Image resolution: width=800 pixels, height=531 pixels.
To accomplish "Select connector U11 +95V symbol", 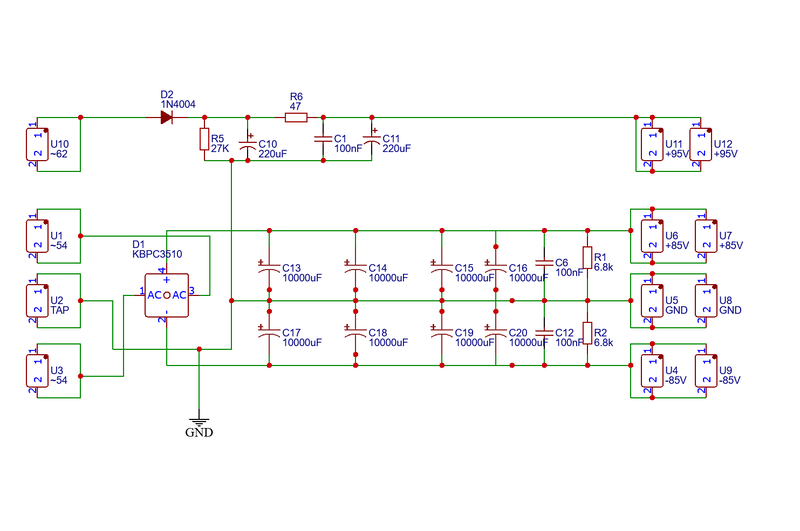I will pyautogui.click(x=652, y=144).
